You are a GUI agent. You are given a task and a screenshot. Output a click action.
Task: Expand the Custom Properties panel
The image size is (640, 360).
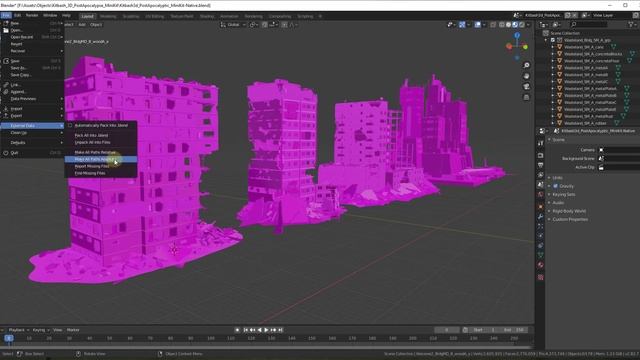click(x=570, y=220)
